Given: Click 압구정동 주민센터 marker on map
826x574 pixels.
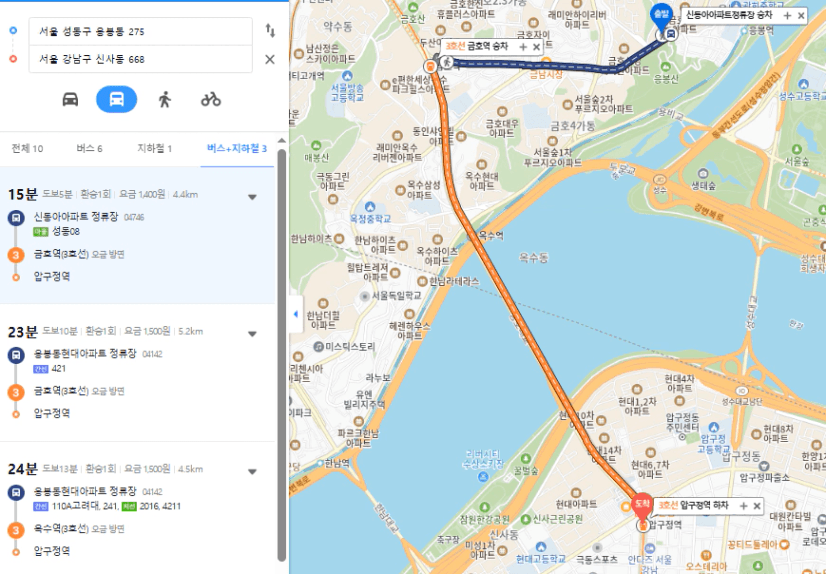Looking at the screenshot, I should click(x=683, y=437).
